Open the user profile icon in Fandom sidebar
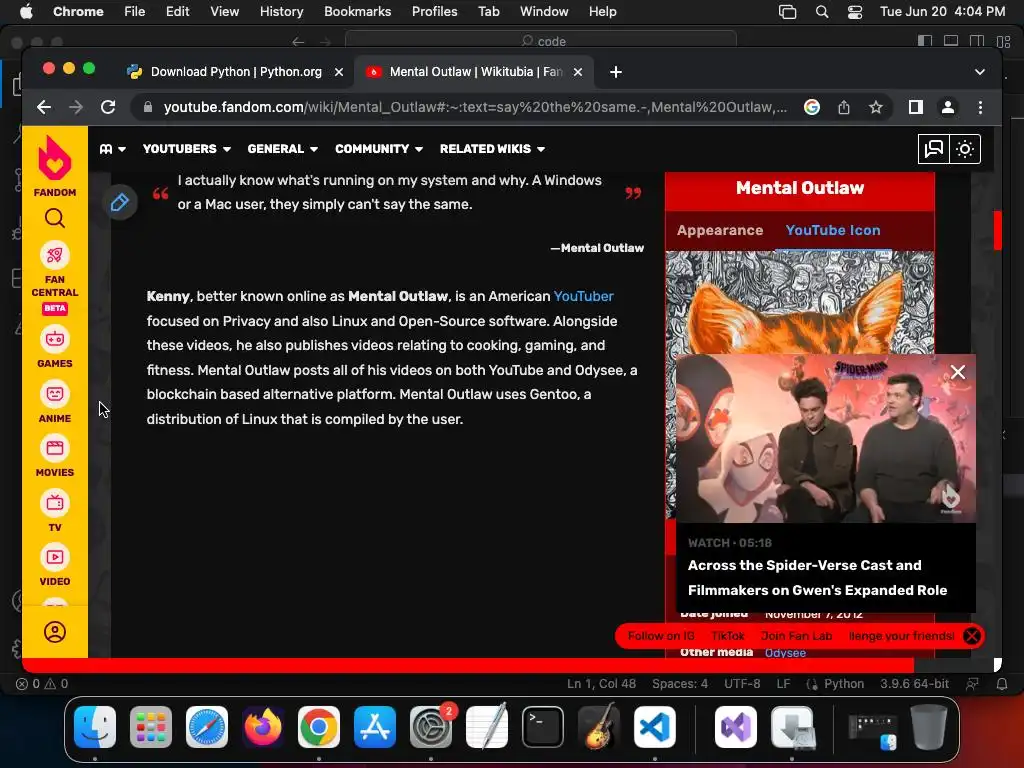Screen dimensions: 1024x768 55,632
